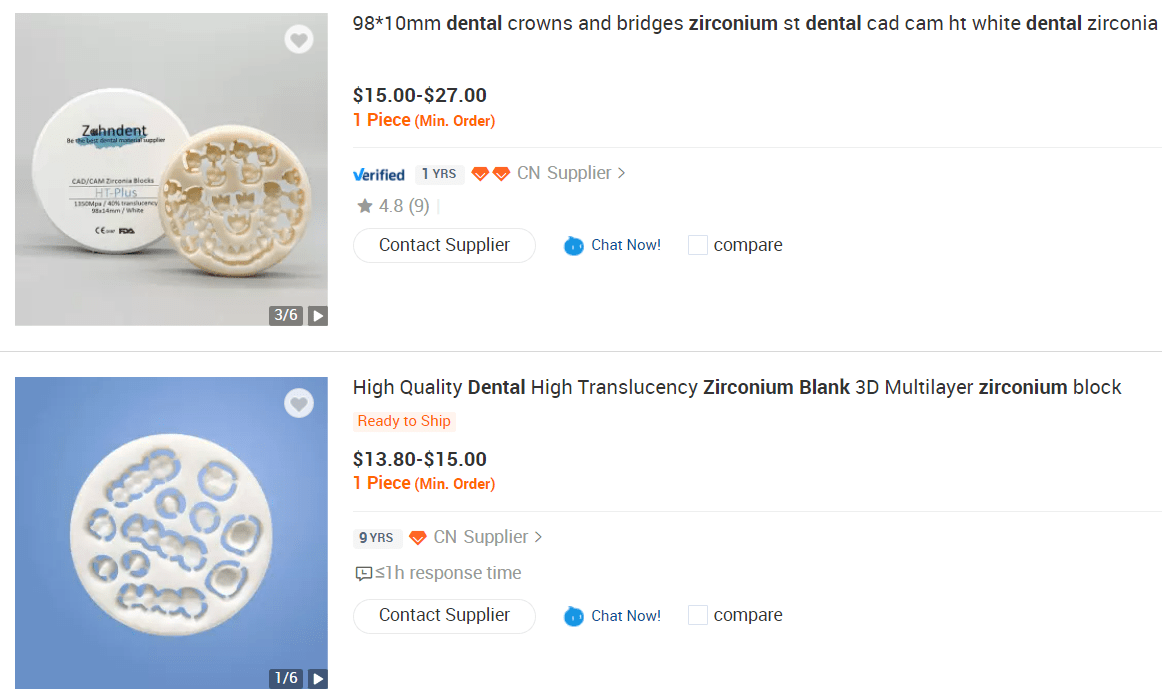Image resolution: width=1162 pixels, height=696 pixels.
Task: Favorite the Zahndent zirconia block listing
Action: pos(299,40)
